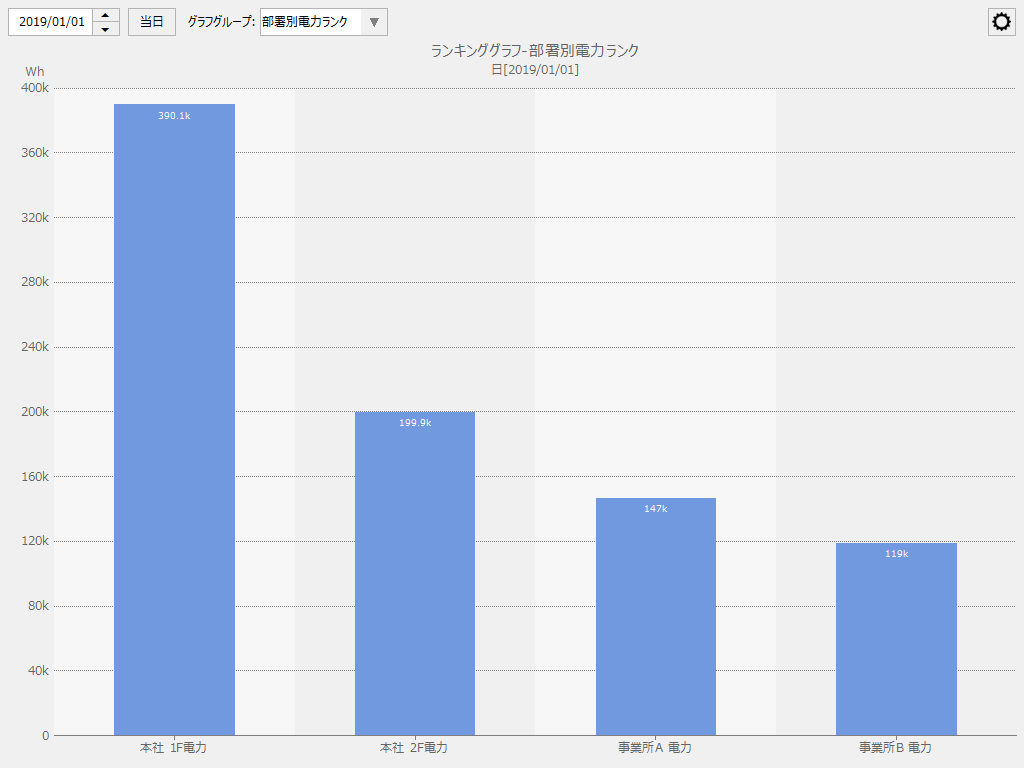The width and height of the screenshot is (1024, 768).
Task: Click the 本社 1F電力 axis label
Action: click(174, 747)
